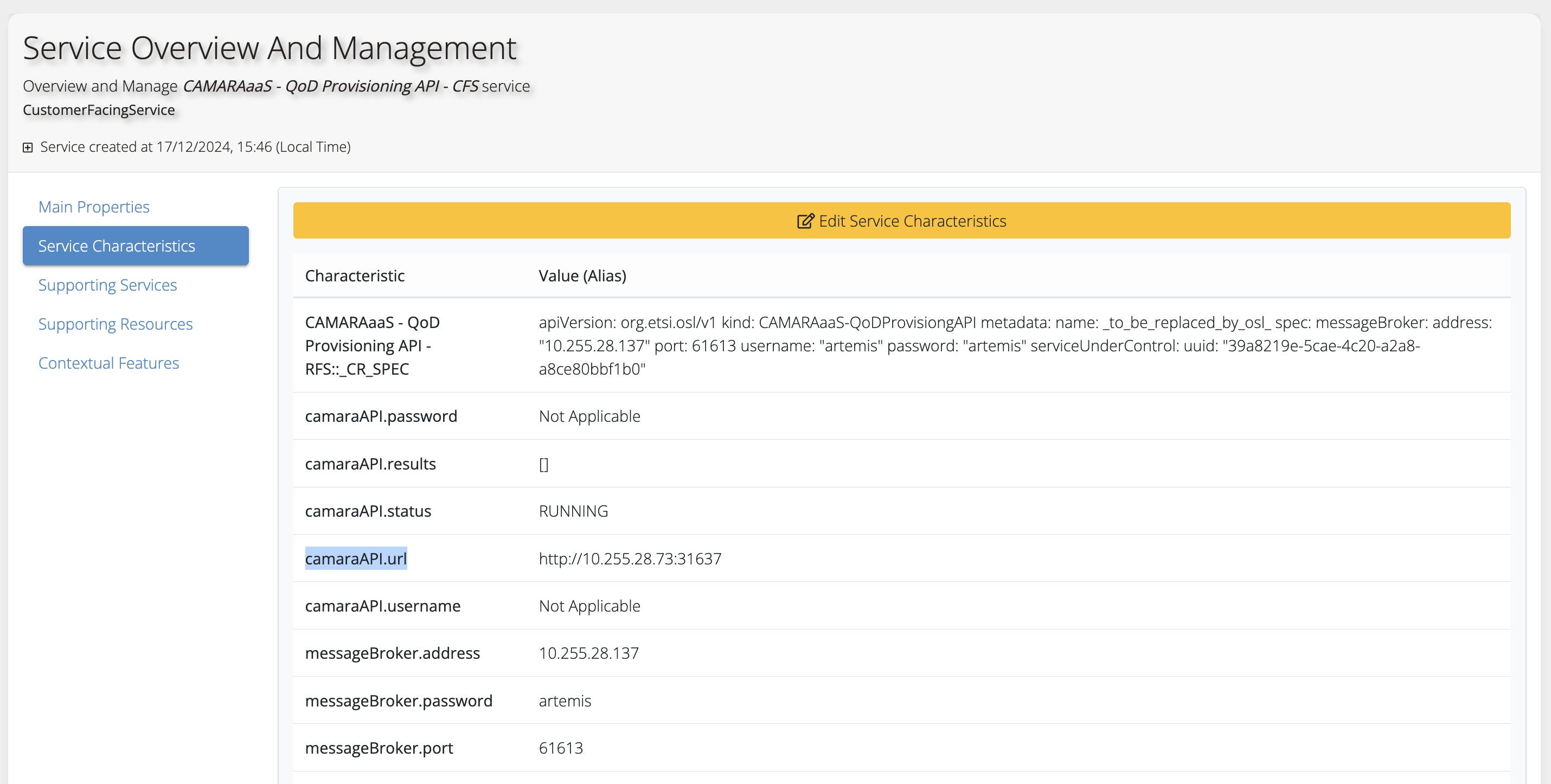Click the camaraAPI.results empty brackets value
Image resolution: width=1551 pixels, height=784 pixels.
(544, 464)
